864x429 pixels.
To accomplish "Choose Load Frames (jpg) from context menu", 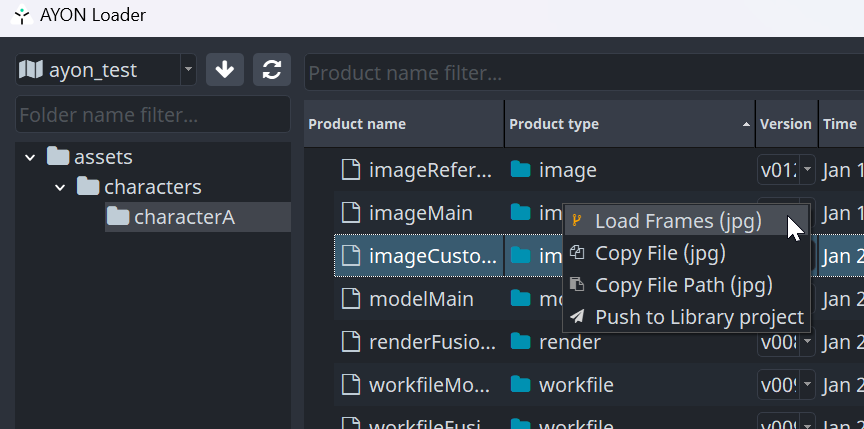I will pyautogui.click(x=677, y=221).
